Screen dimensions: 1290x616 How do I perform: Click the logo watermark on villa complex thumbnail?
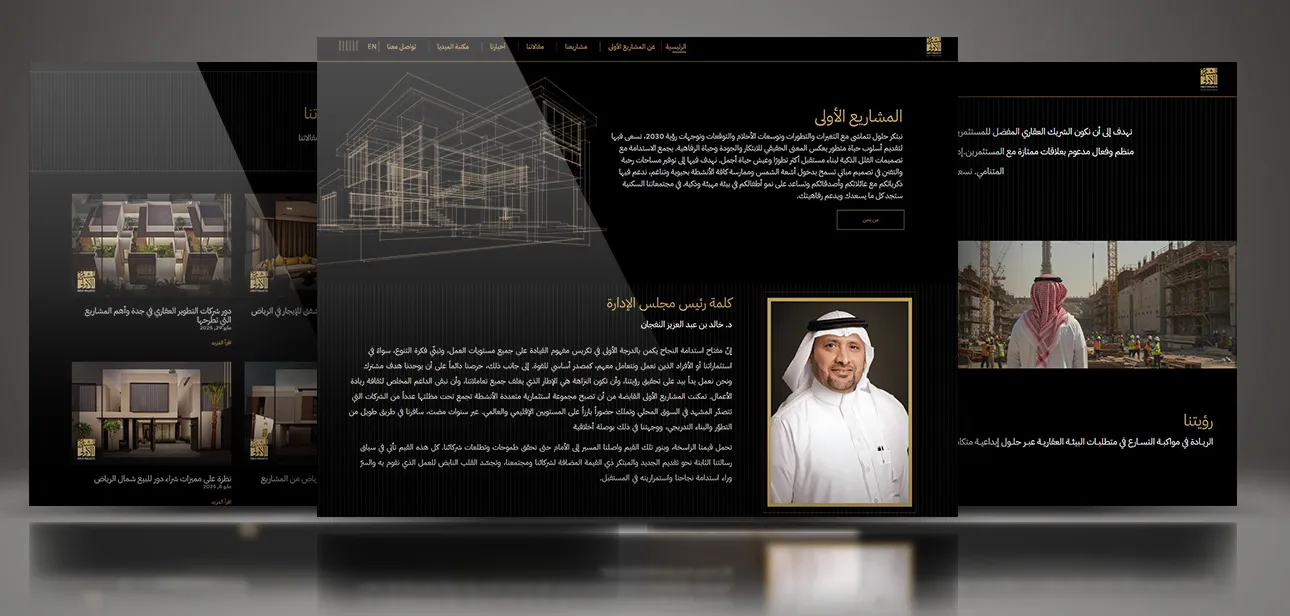tap(86, 280)
